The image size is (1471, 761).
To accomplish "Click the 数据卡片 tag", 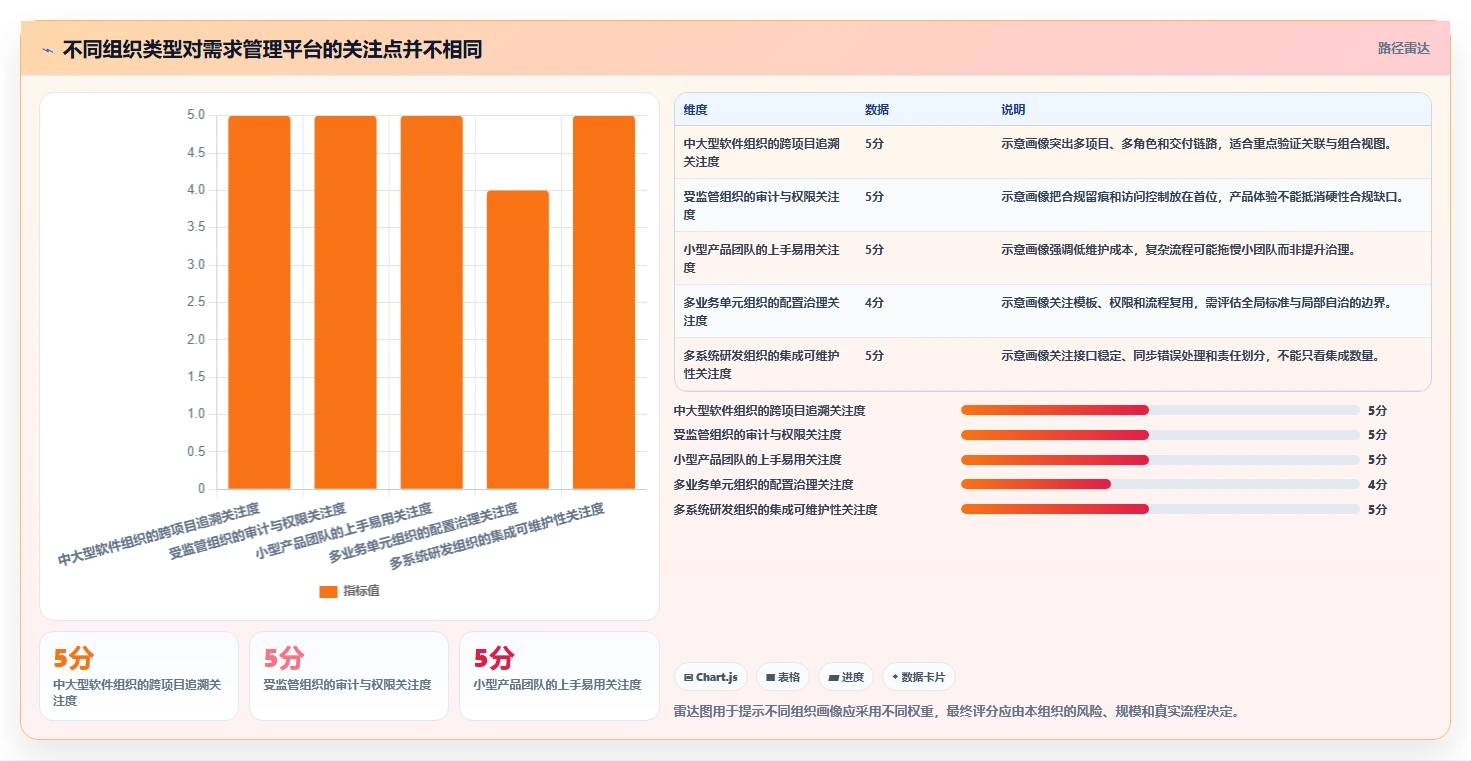I will (x=918, y=677).
